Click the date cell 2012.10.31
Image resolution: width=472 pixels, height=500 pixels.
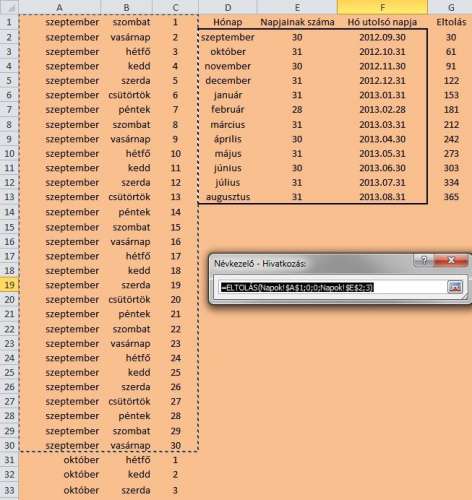click(382, 52)
